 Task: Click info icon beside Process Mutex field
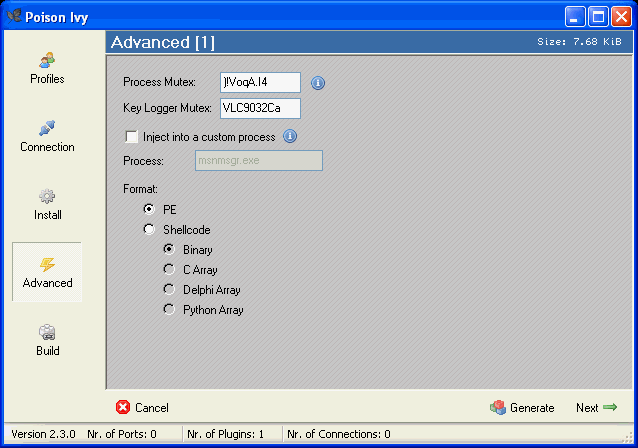point(318,83)
